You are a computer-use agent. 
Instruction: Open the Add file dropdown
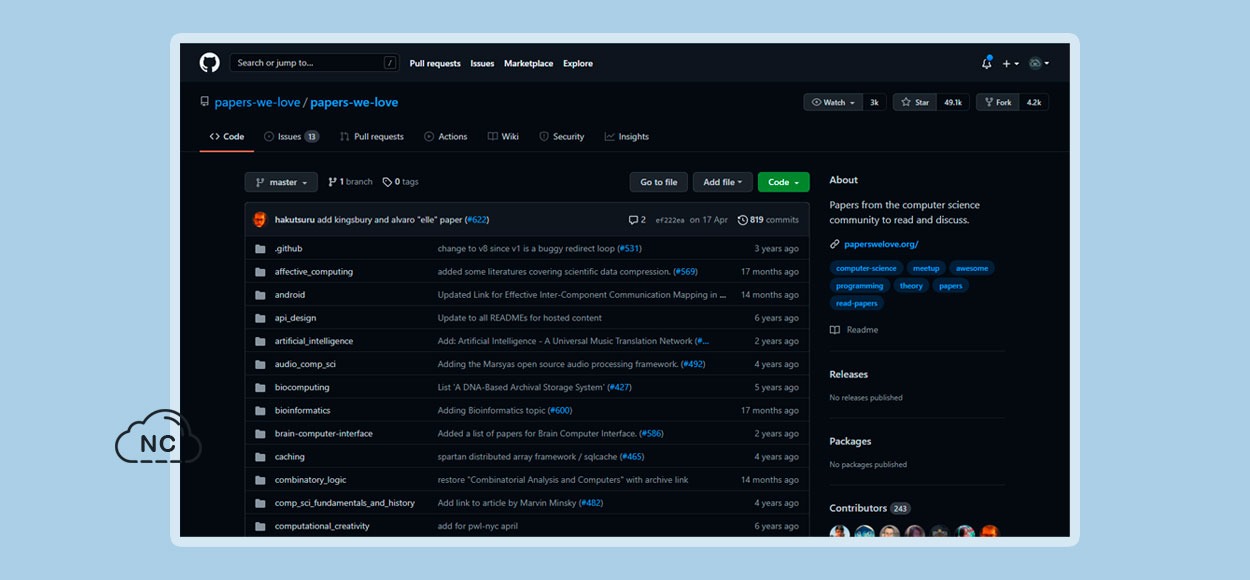click(x=723, y=182)
